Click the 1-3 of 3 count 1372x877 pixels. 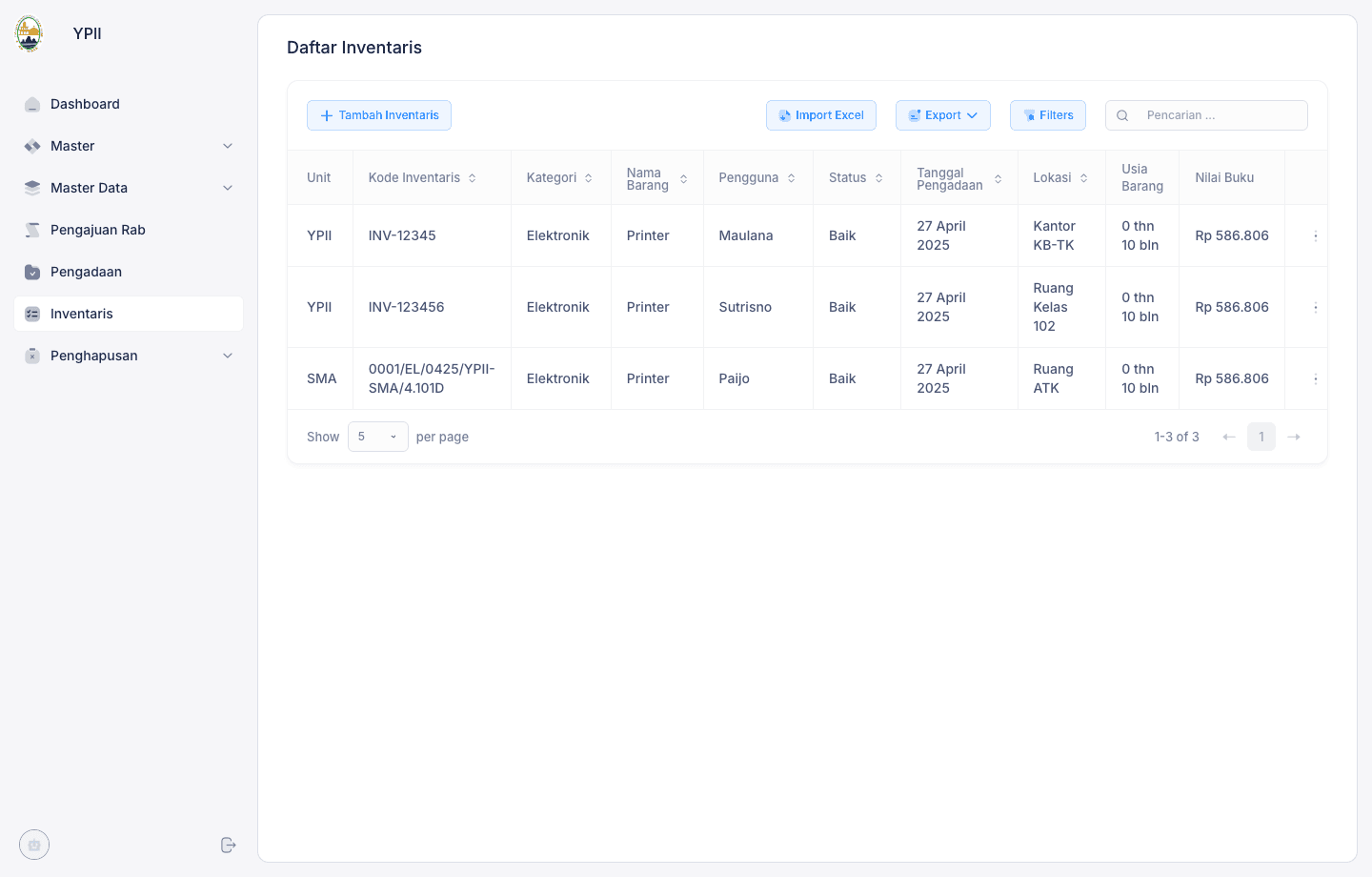[1177, 437]
